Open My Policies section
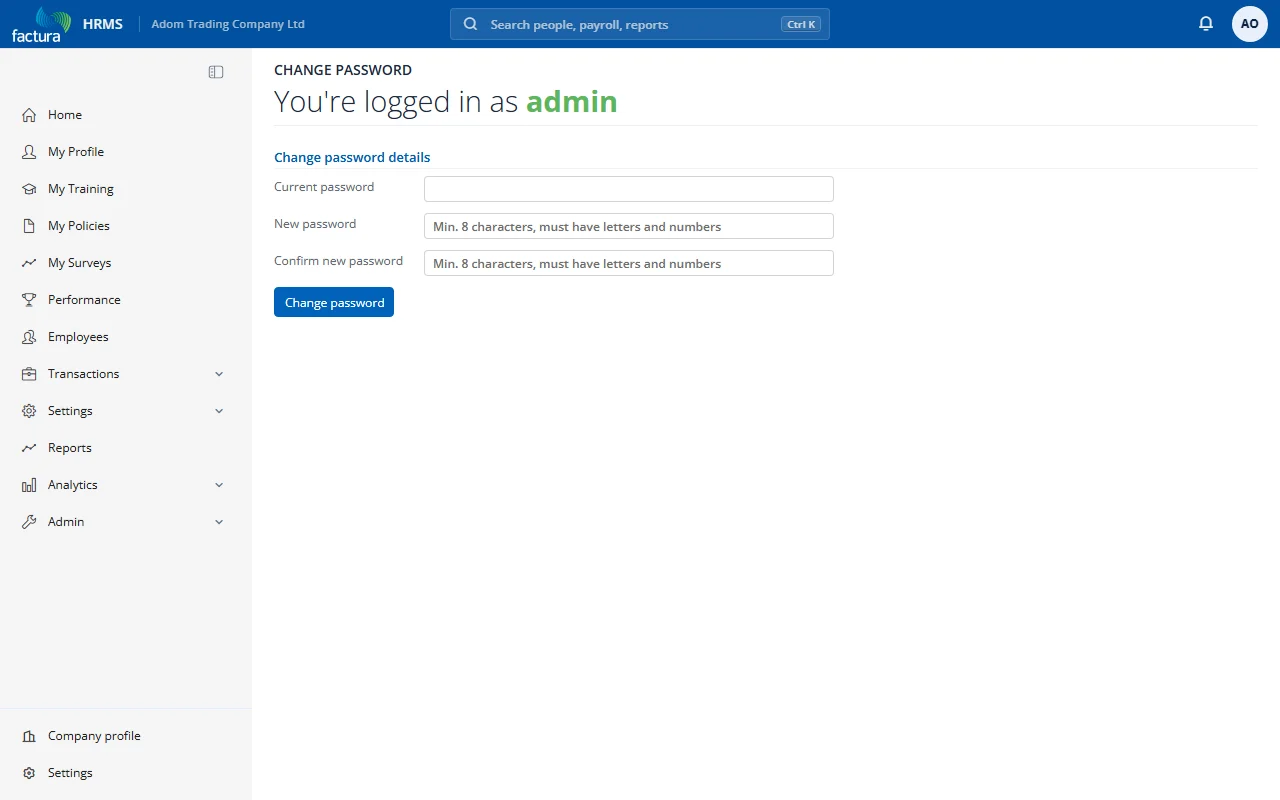The height and width of the screenshot is (800, 1280). click(126, 226)
